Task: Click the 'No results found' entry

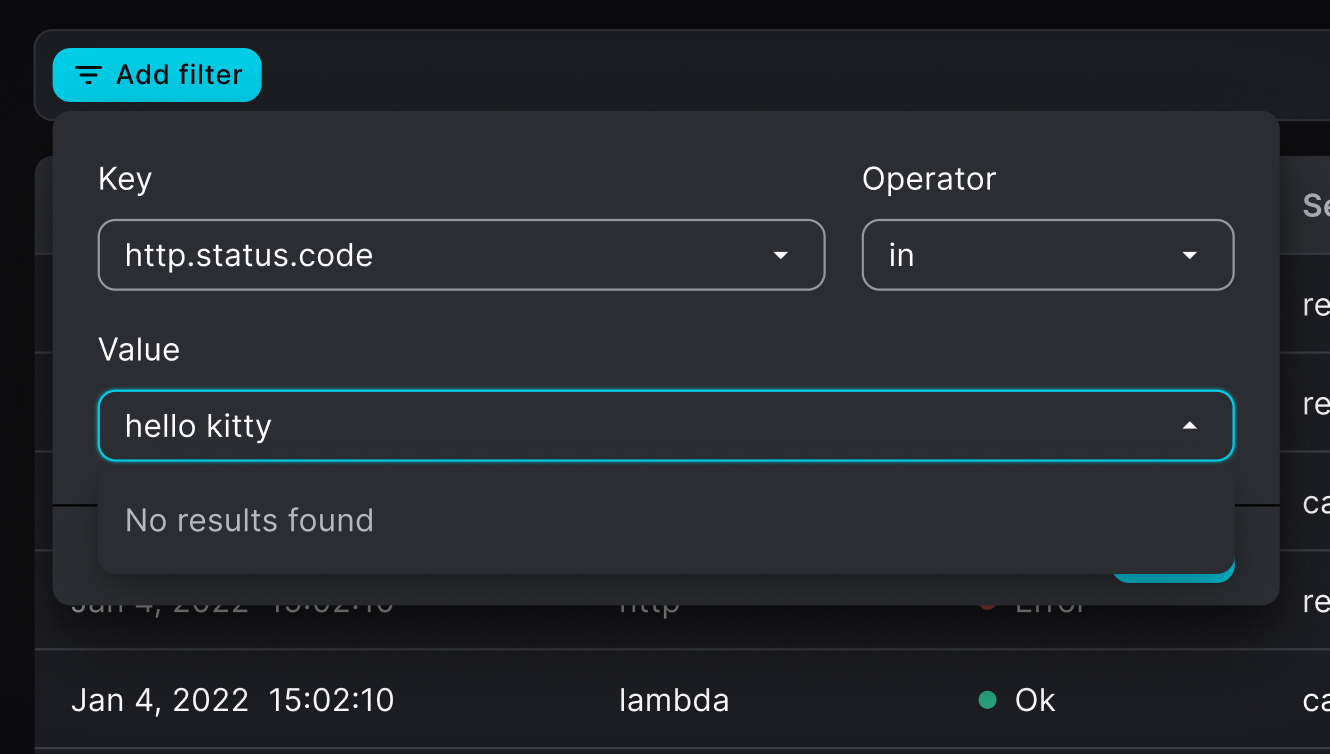Action: tap(249, 520)
